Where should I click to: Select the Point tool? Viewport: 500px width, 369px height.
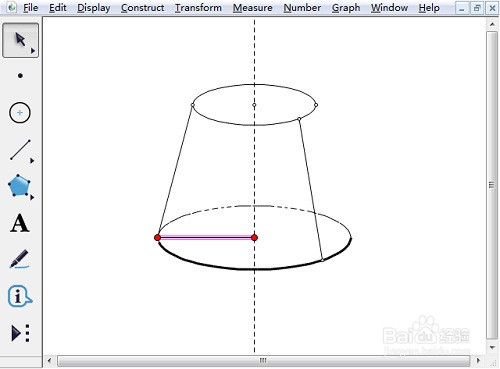coord(20,76)
